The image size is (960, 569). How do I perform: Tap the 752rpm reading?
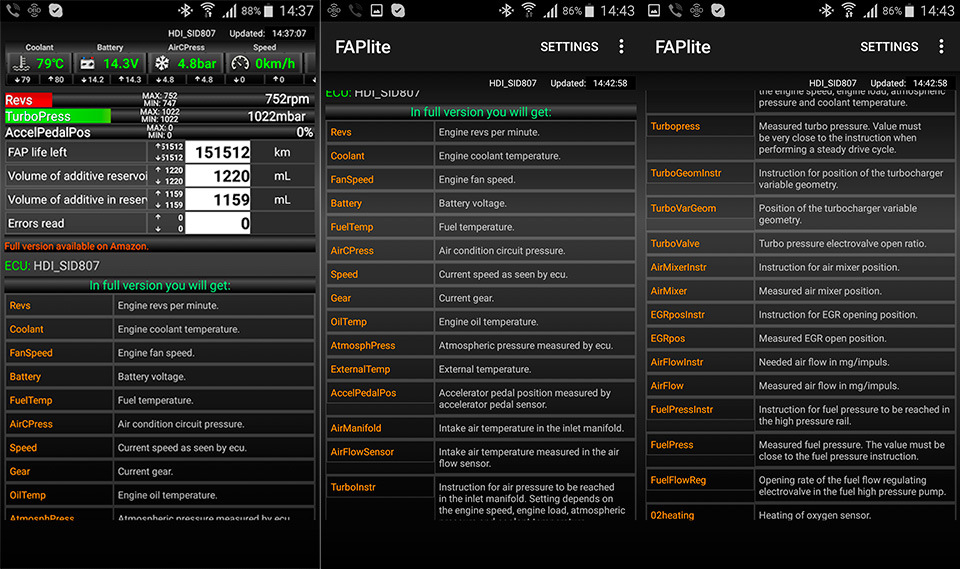pos(287,99)
